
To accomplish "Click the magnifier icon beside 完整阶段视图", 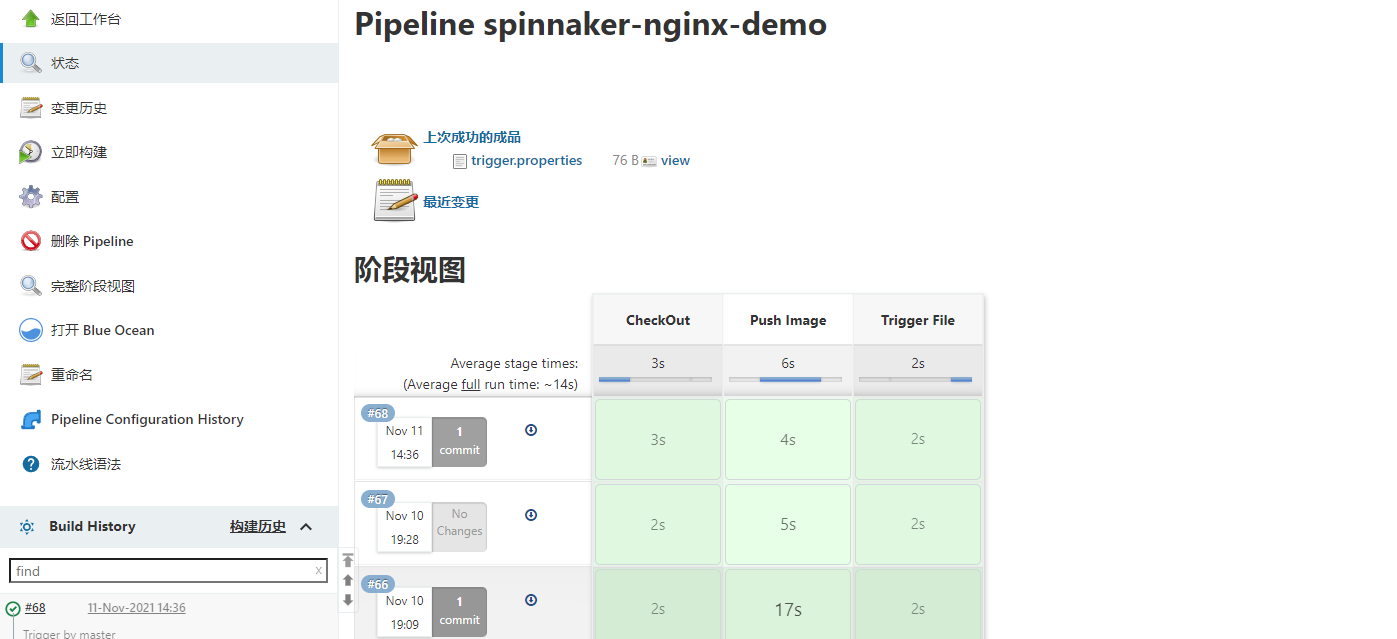I will 31,286.
